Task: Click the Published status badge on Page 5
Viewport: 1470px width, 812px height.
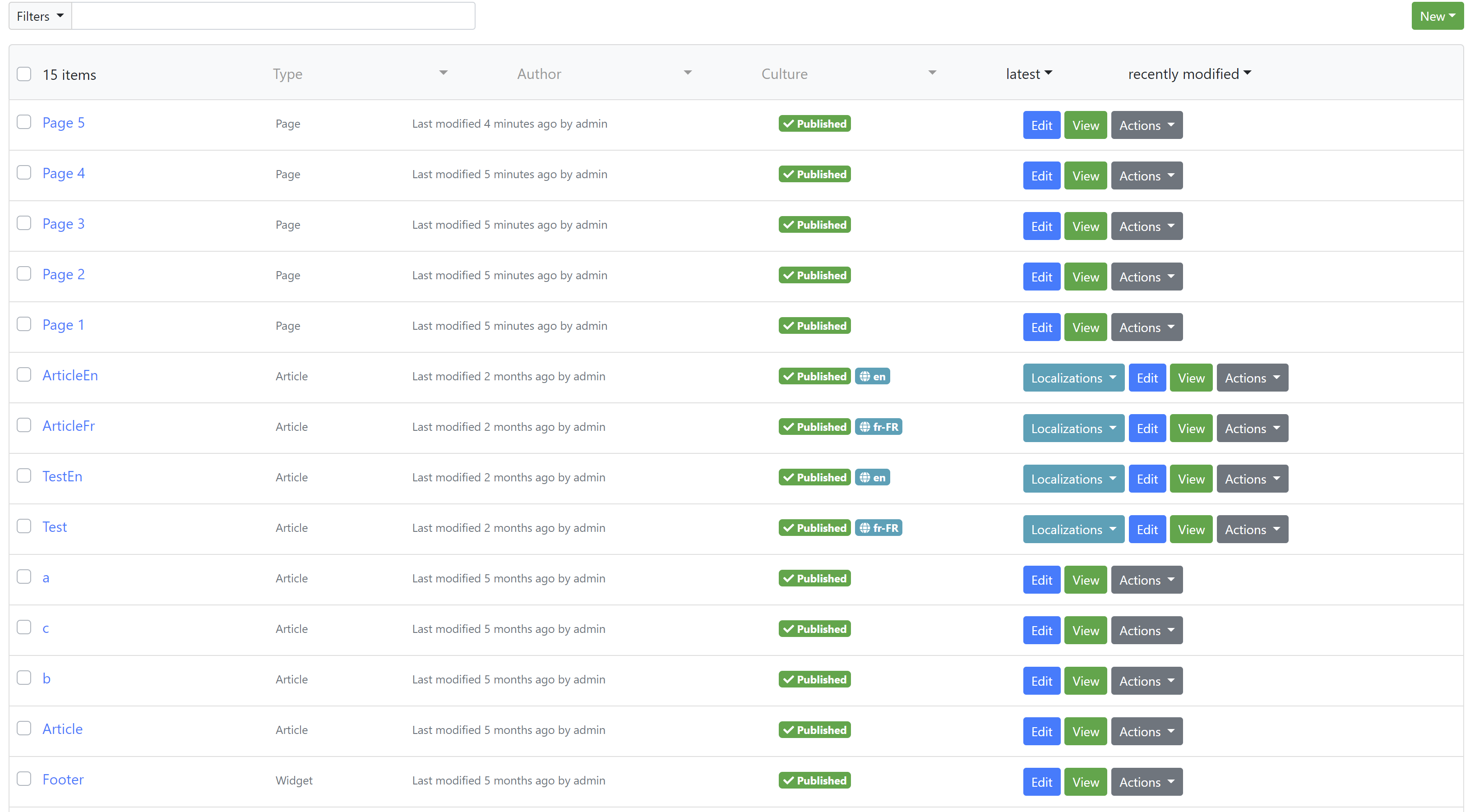Action: click(814, 123)
